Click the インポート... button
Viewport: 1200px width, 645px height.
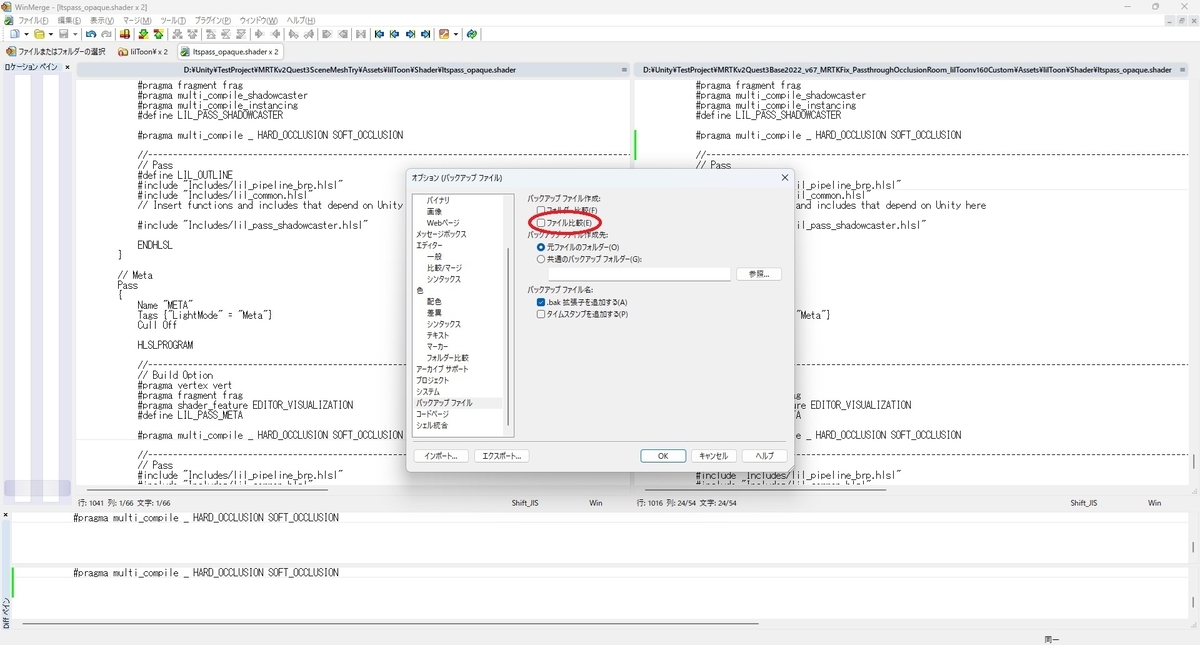coord(441,456)
